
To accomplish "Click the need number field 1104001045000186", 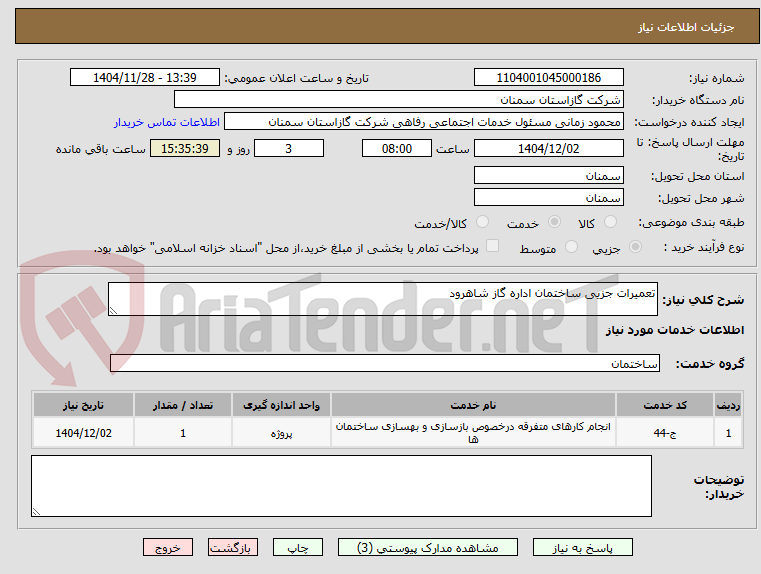I will (548, 78).
